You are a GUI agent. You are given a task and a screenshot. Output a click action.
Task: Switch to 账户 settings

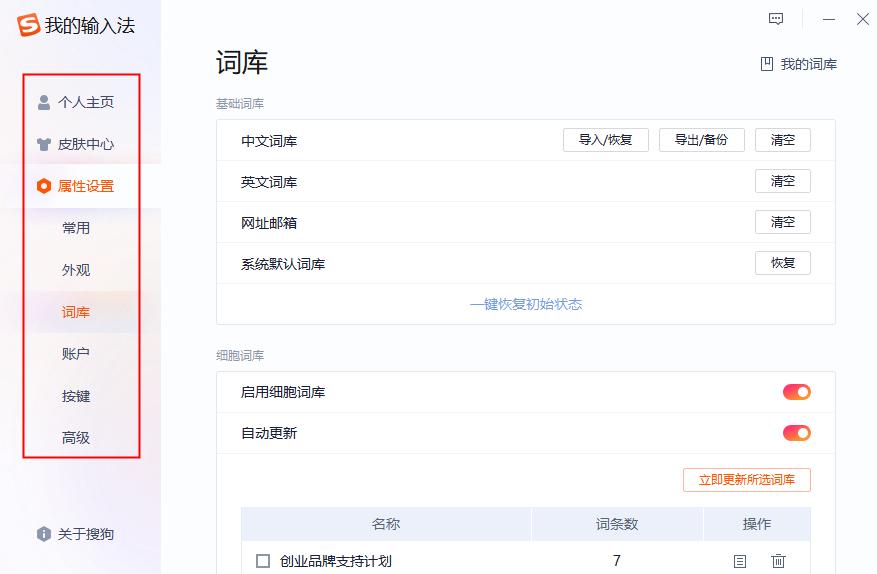[x=76, y=354]
